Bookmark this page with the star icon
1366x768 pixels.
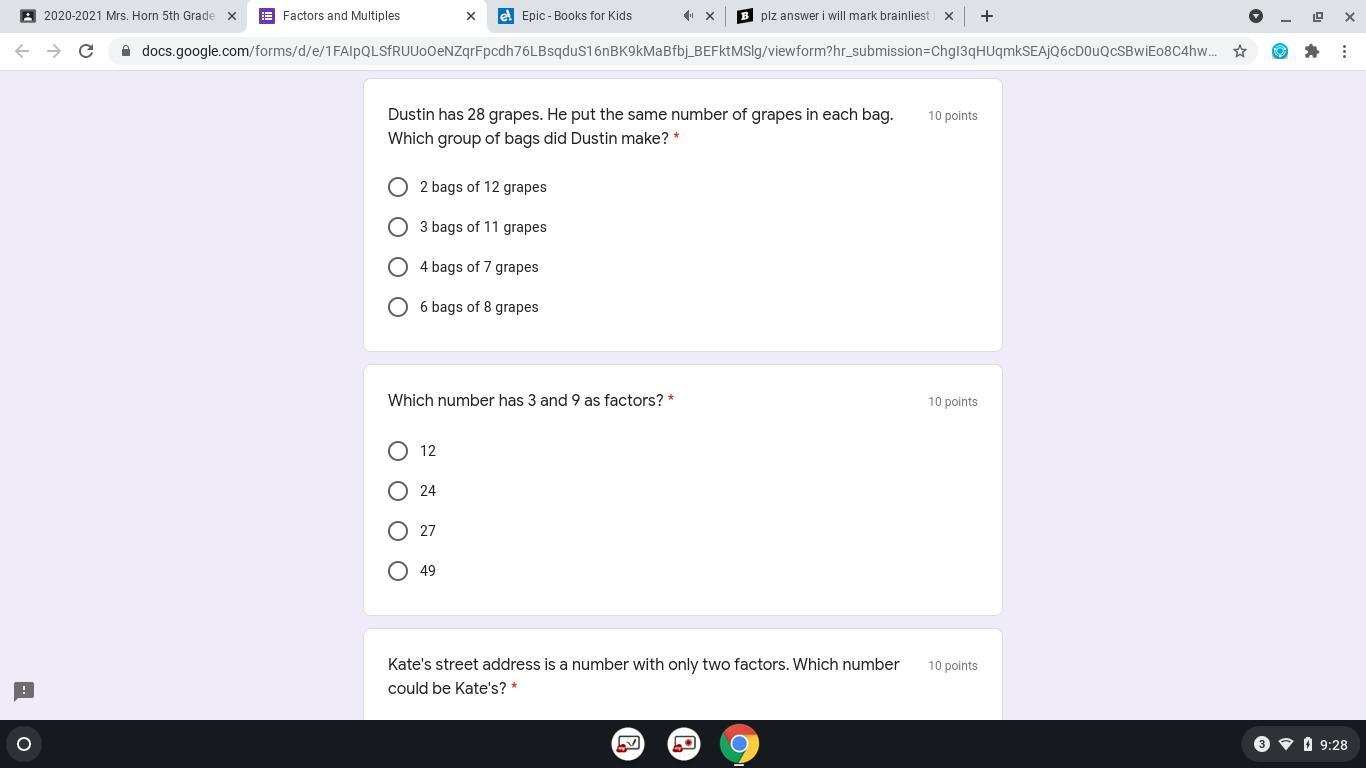pyautogui.click(x=1240, y=51)
